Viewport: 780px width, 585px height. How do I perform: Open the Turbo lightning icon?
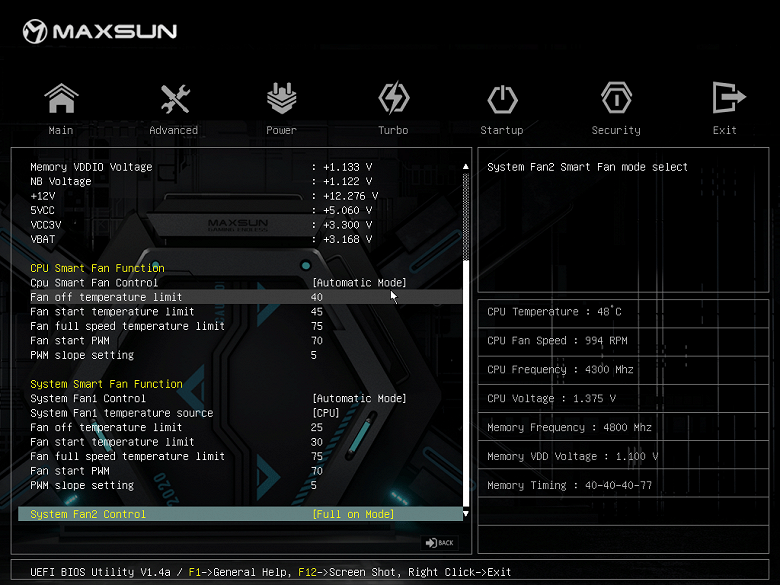(393, 98)
